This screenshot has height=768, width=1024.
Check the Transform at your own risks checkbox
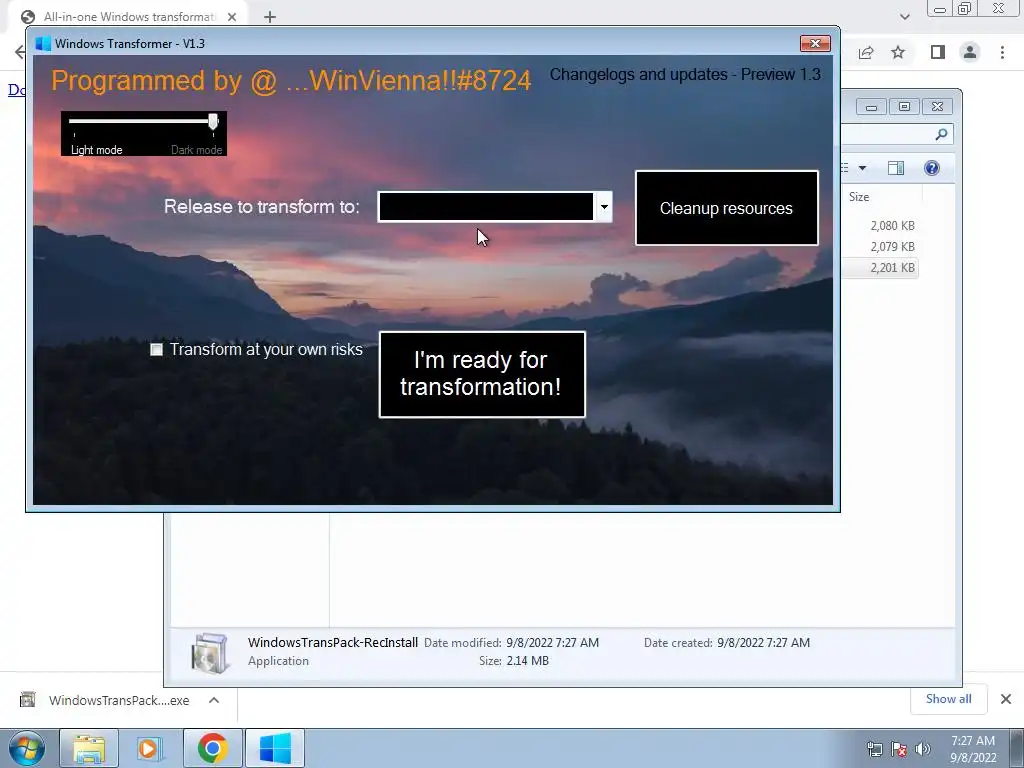(x=156, y=349)
